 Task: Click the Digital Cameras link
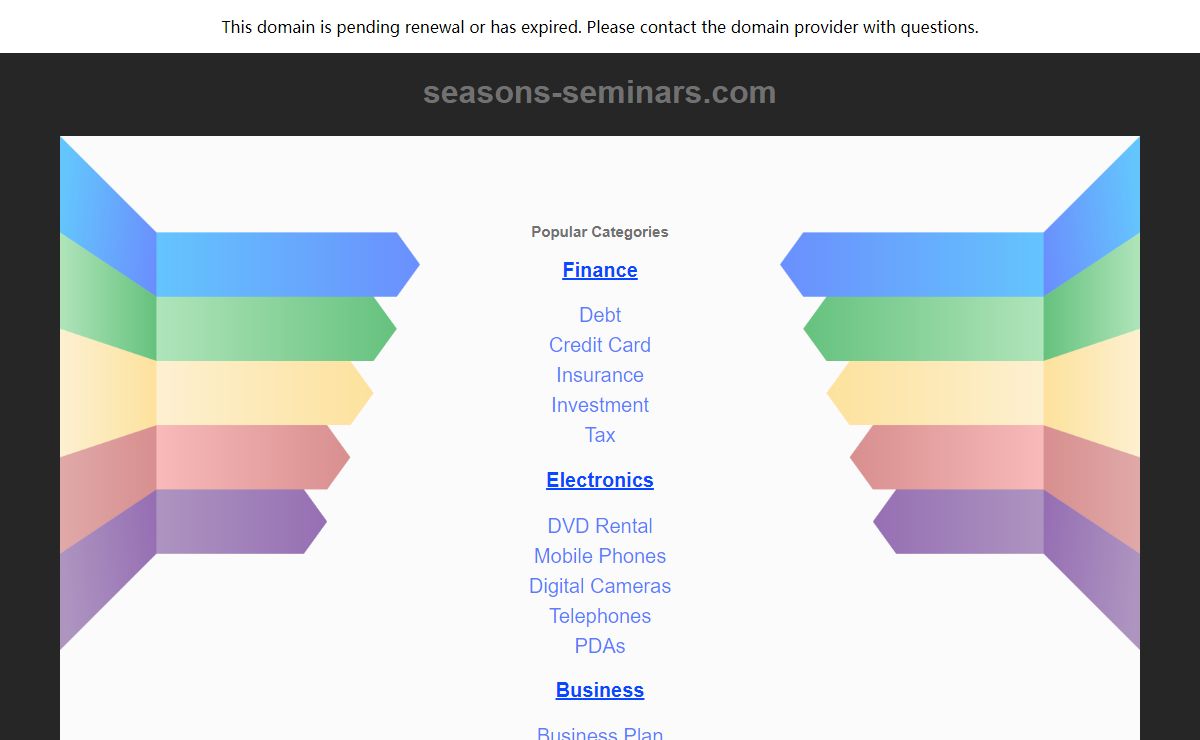[600, 586]
